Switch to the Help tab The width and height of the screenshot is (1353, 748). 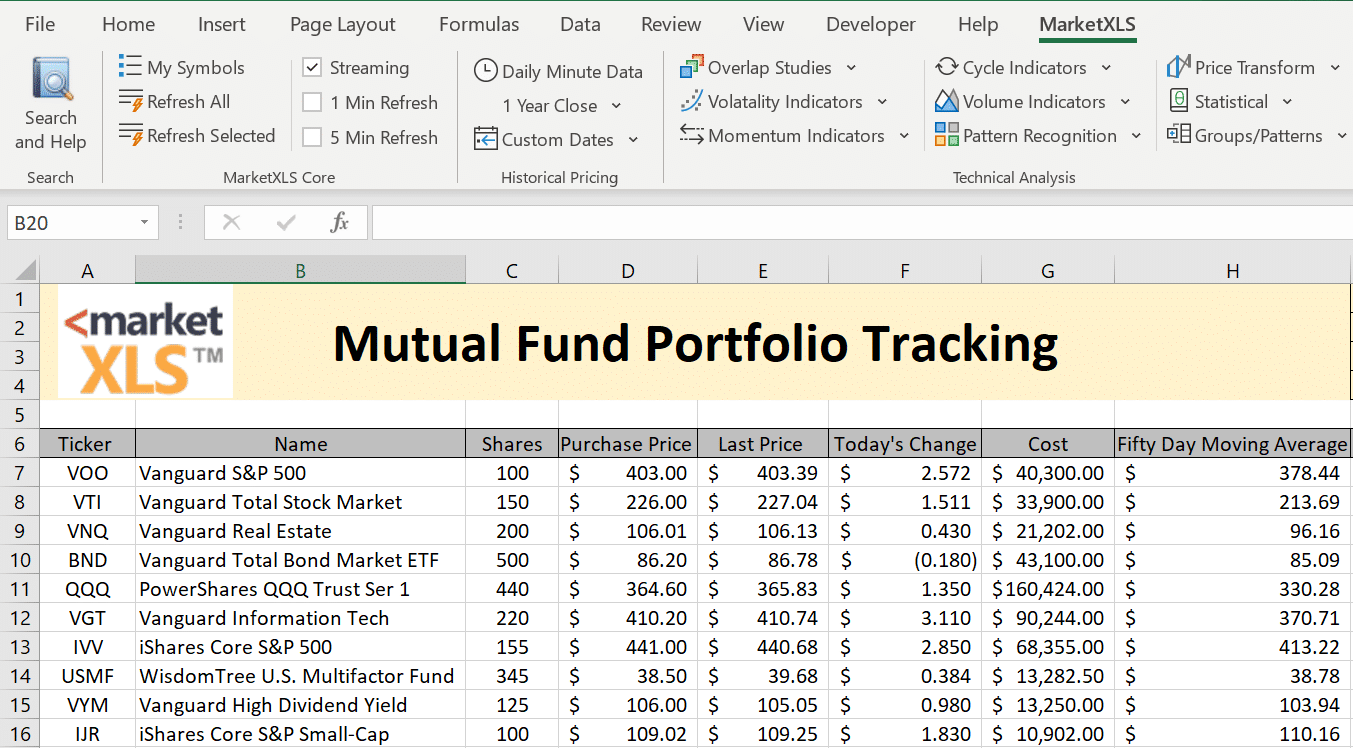(x=978, y=24)
